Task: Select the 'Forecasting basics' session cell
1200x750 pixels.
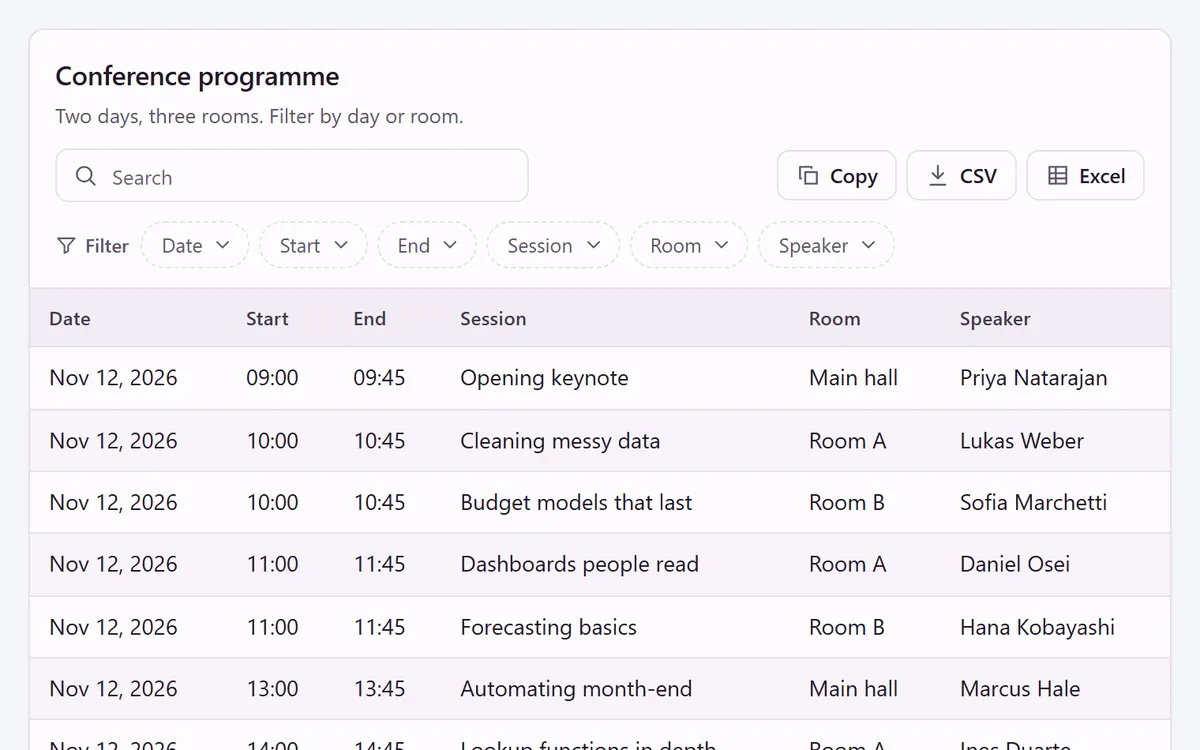Action: 548,627
